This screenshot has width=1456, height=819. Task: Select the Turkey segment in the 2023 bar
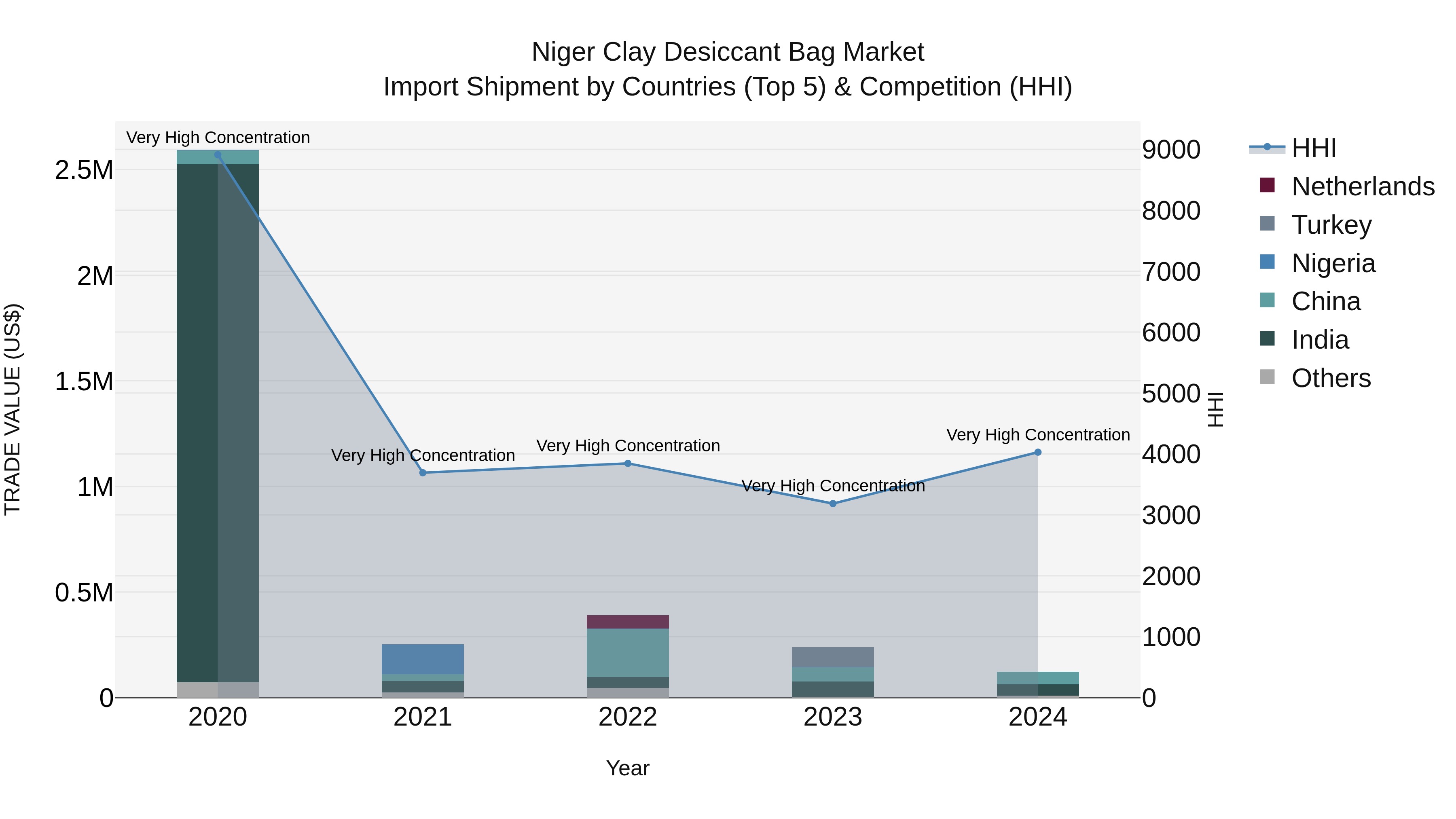(x=833, y=657)
